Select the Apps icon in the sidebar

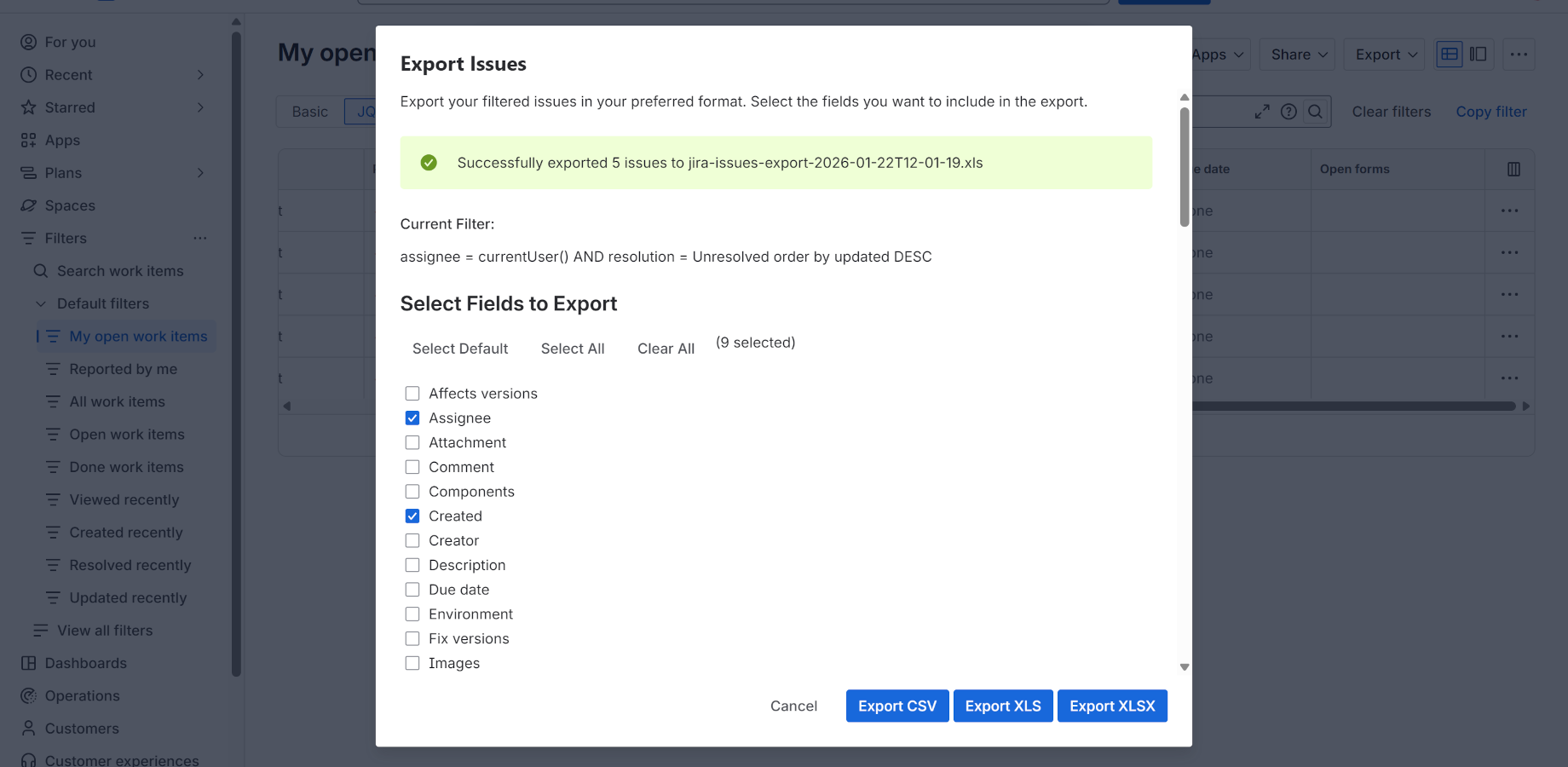pos(28,140)
